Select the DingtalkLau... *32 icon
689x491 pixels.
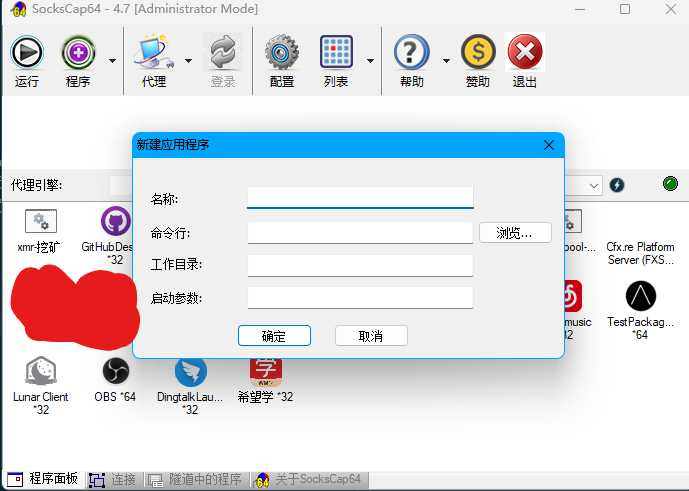click(190, 372)
